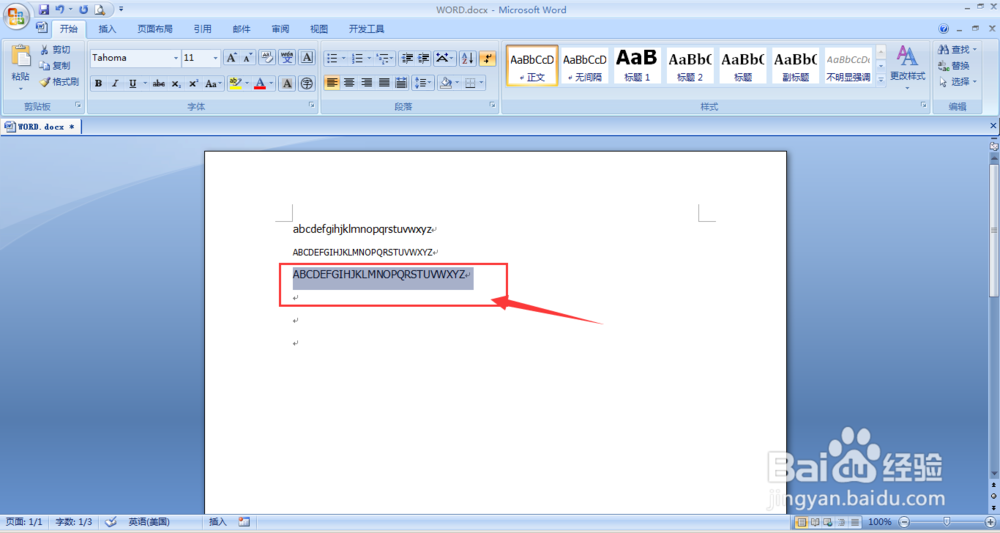Apply character border to the text
The width and height of the screenshot is (1000, 533).
[307, 58]
